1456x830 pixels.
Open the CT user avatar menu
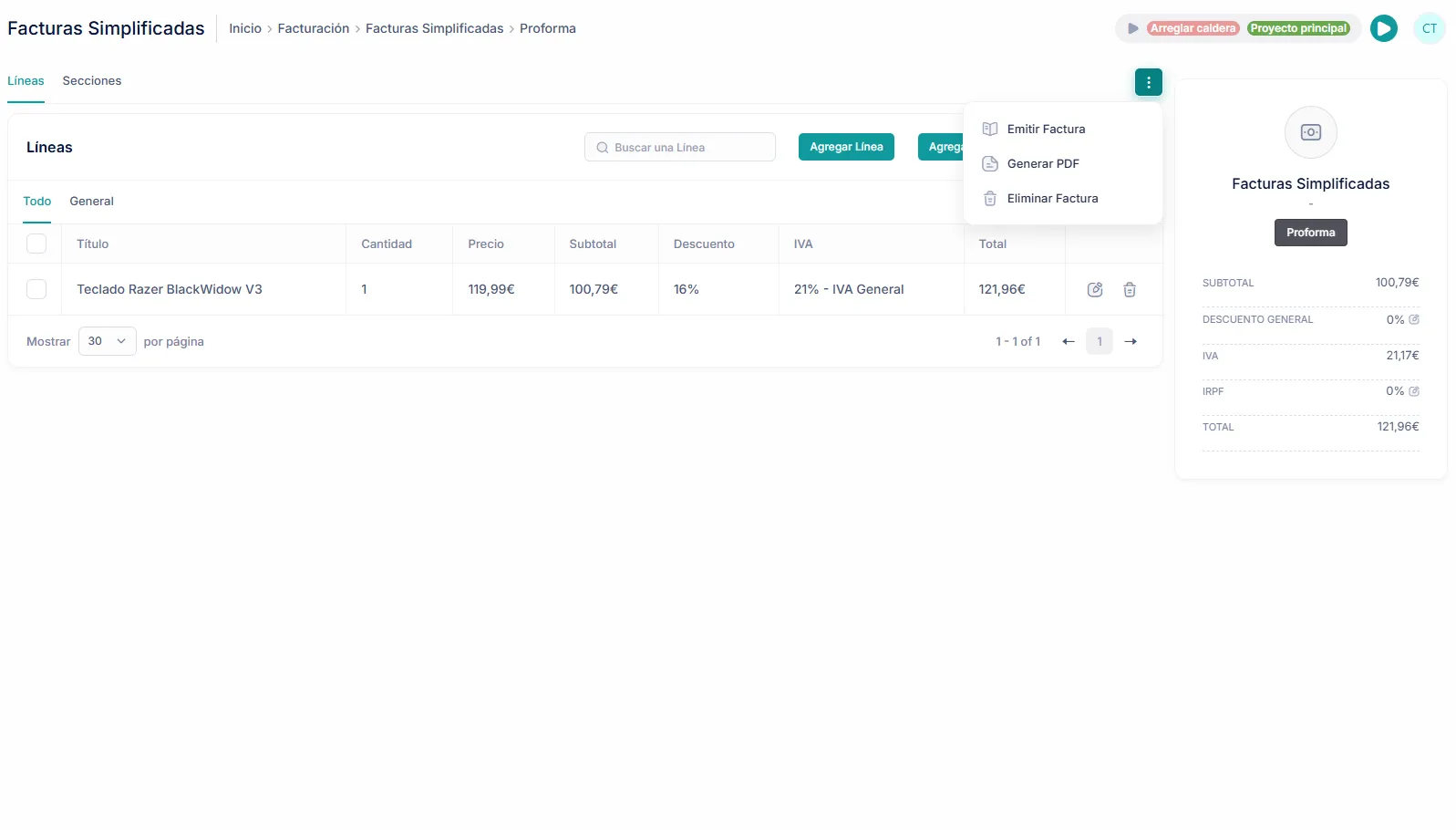coord(1429,28)
